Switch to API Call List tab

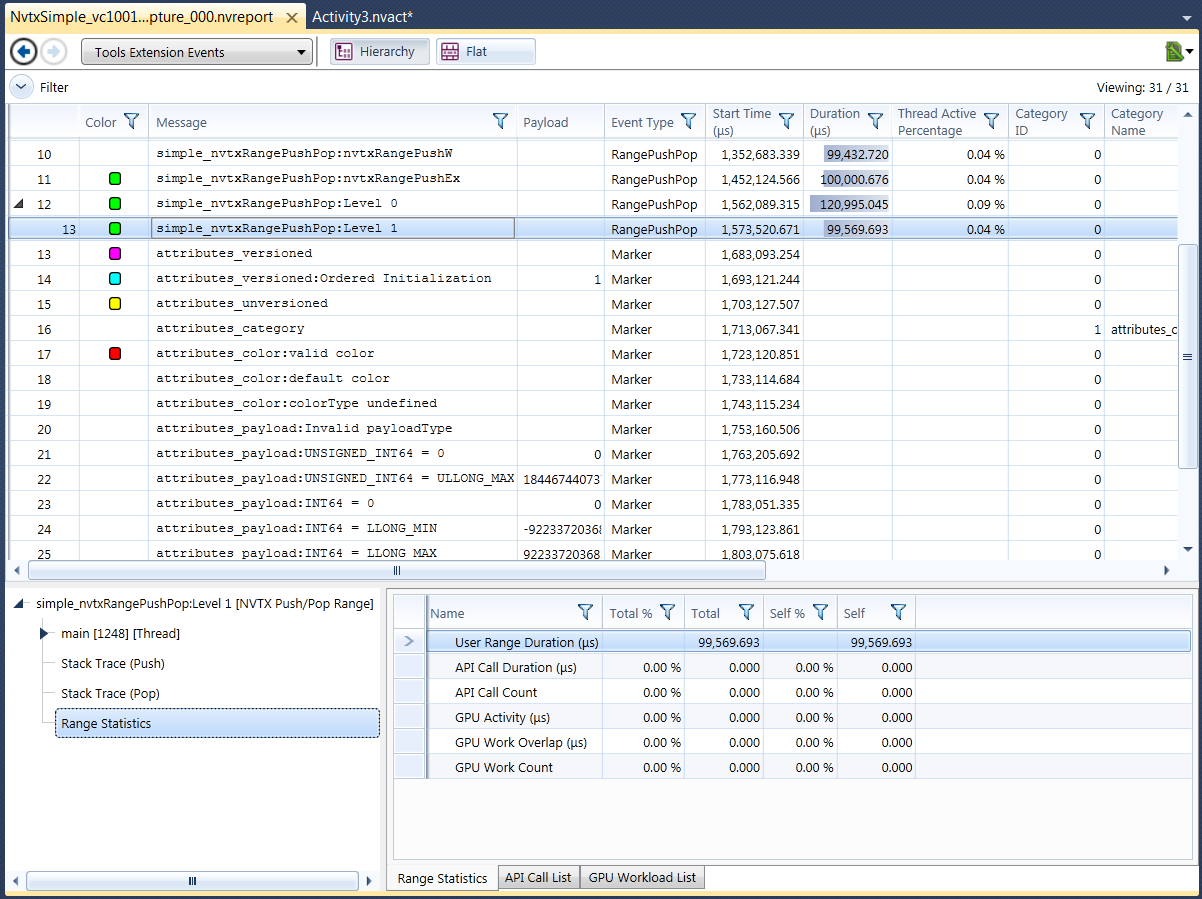tap(538, 877)
